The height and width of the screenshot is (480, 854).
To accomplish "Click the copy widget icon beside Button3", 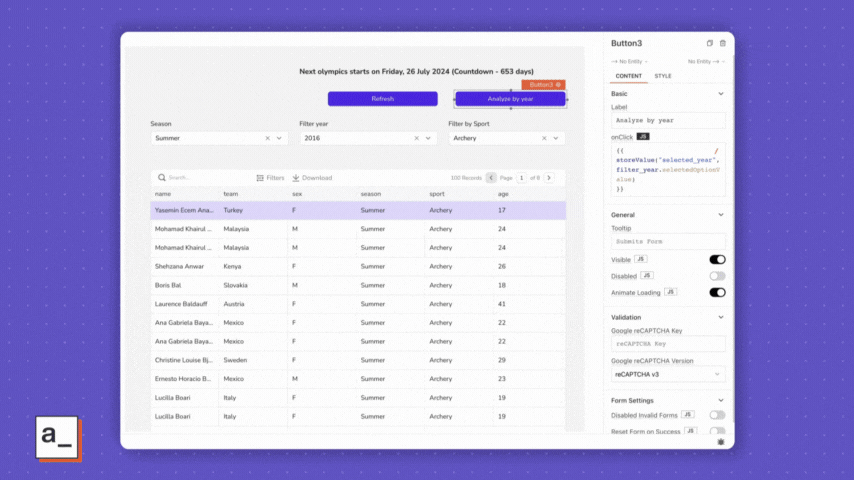I will pos(710,44).
